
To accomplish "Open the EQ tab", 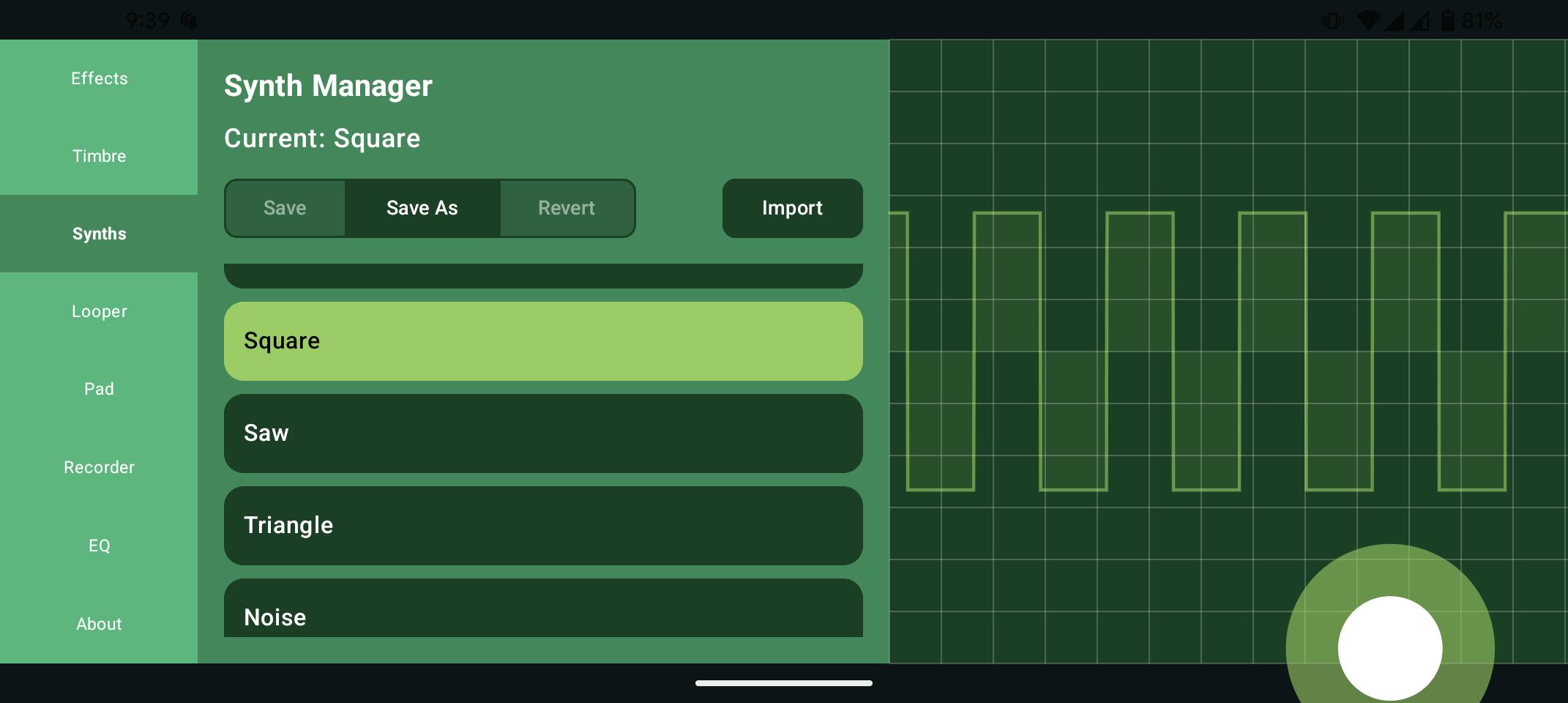I will coord(99,546).
